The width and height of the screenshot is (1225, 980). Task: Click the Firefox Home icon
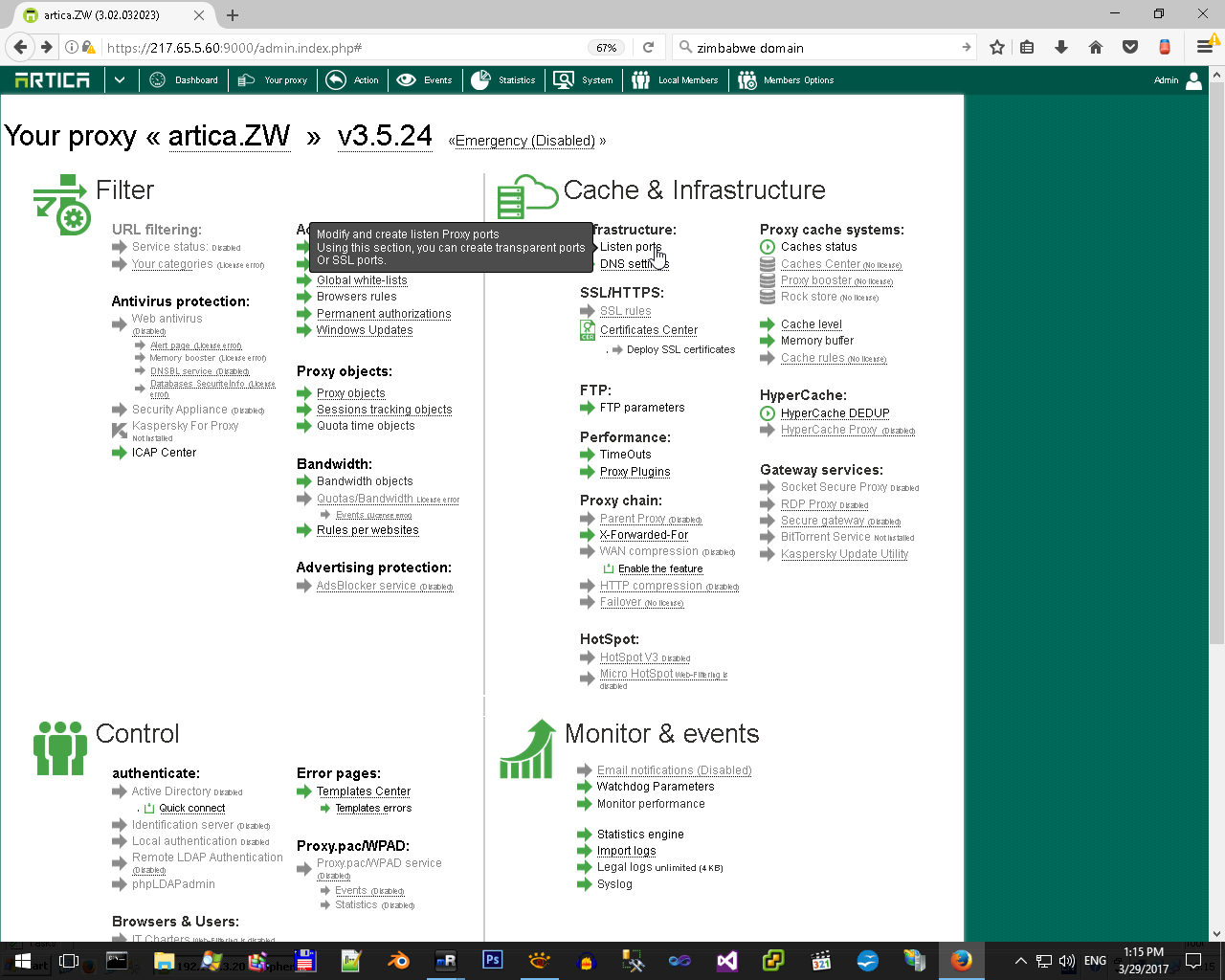pyautogui.click(x=1096, y=47)
